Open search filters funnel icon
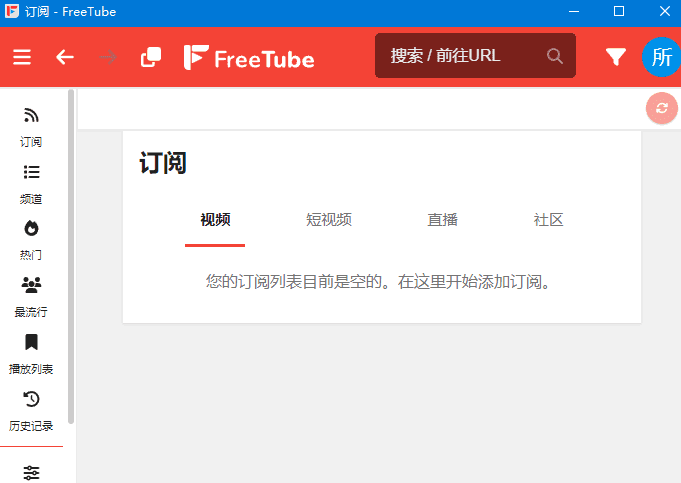The height and width of the screenshot is (483, 681). click(x=616, y=57)
